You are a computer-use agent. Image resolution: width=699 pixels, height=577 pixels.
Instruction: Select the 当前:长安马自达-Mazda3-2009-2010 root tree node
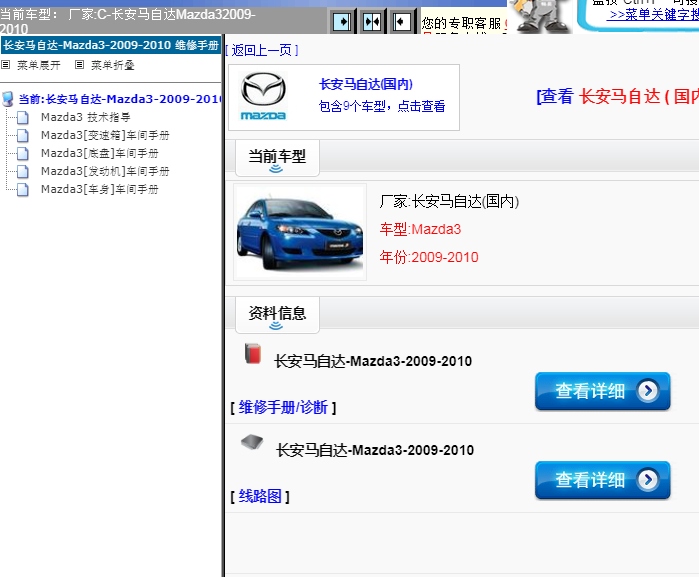(x=119, y=99)
